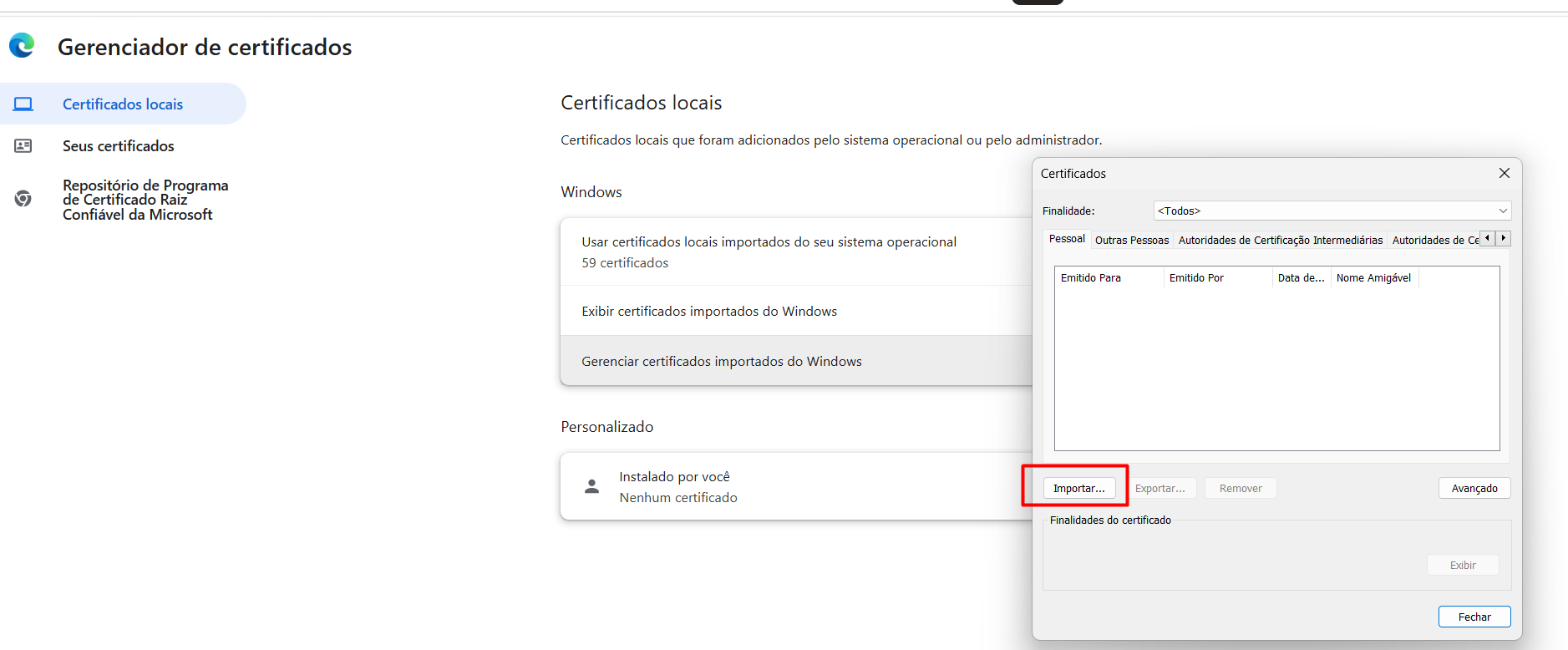Open the Instalado por você row
The height and width of the screenshot is (650, 1568).
pyautogui.click(x=796, y=486)
